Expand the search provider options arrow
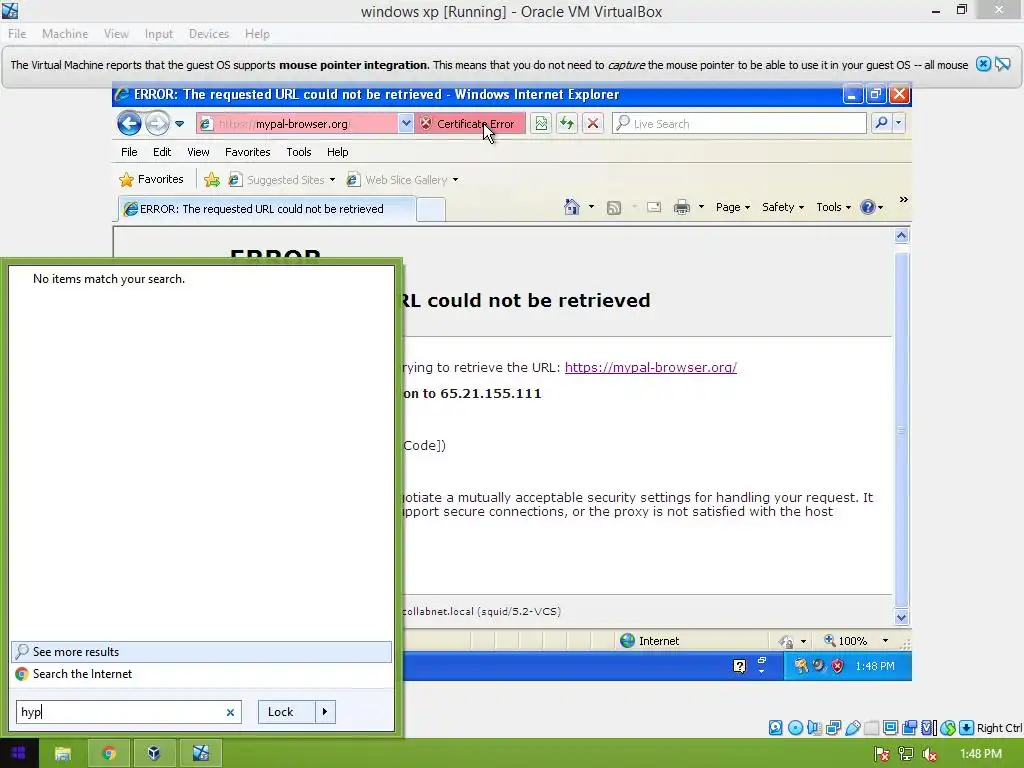 (899, 123)
